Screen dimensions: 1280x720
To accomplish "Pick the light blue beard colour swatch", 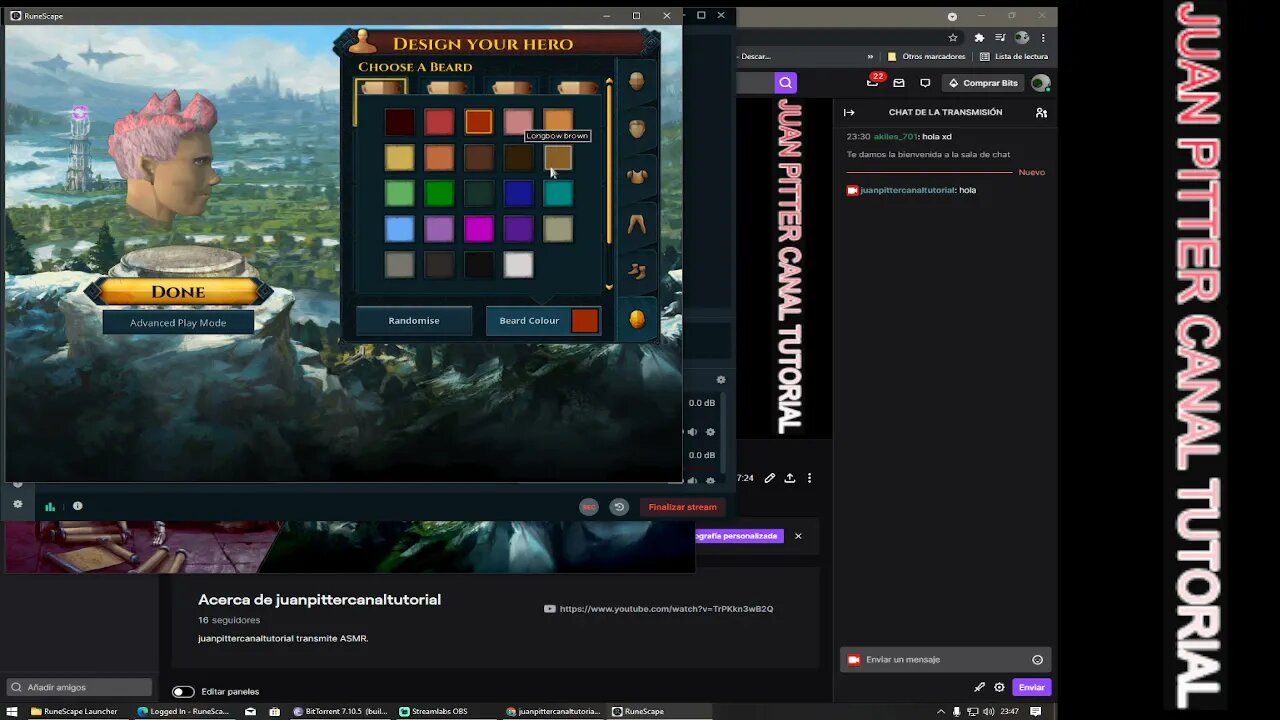I will [399, 229].
